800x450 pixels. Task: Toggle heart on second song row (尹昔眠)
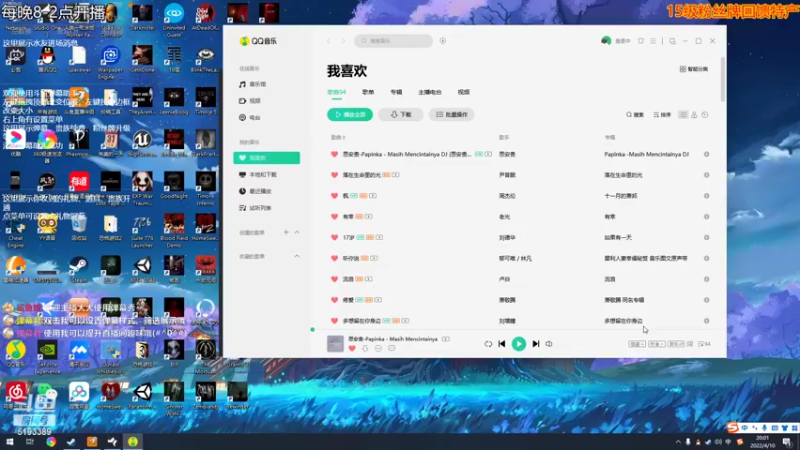[x=334, y=175]
